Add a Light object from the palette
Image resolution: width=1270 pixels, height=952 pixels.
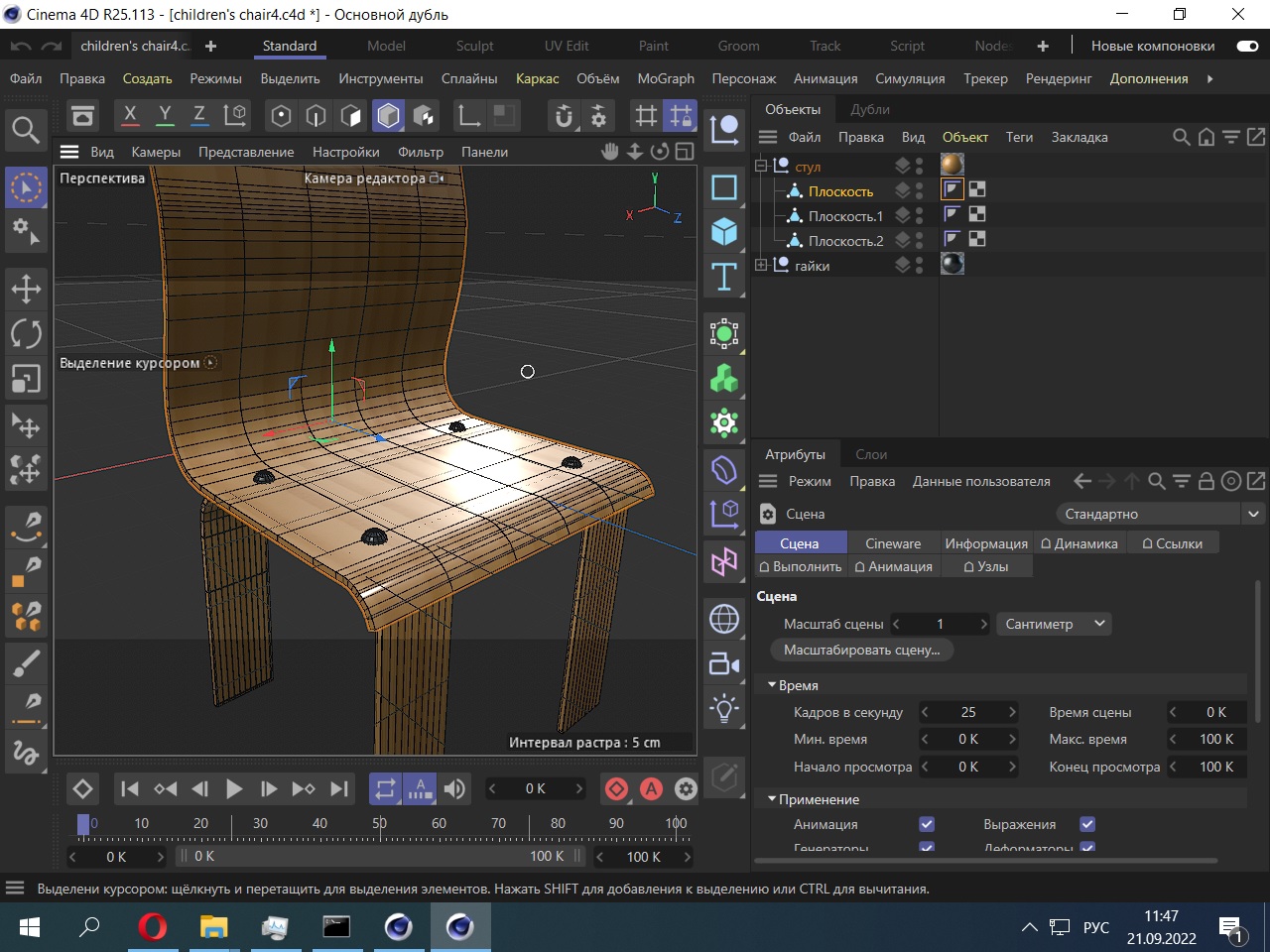click(724, 708)
